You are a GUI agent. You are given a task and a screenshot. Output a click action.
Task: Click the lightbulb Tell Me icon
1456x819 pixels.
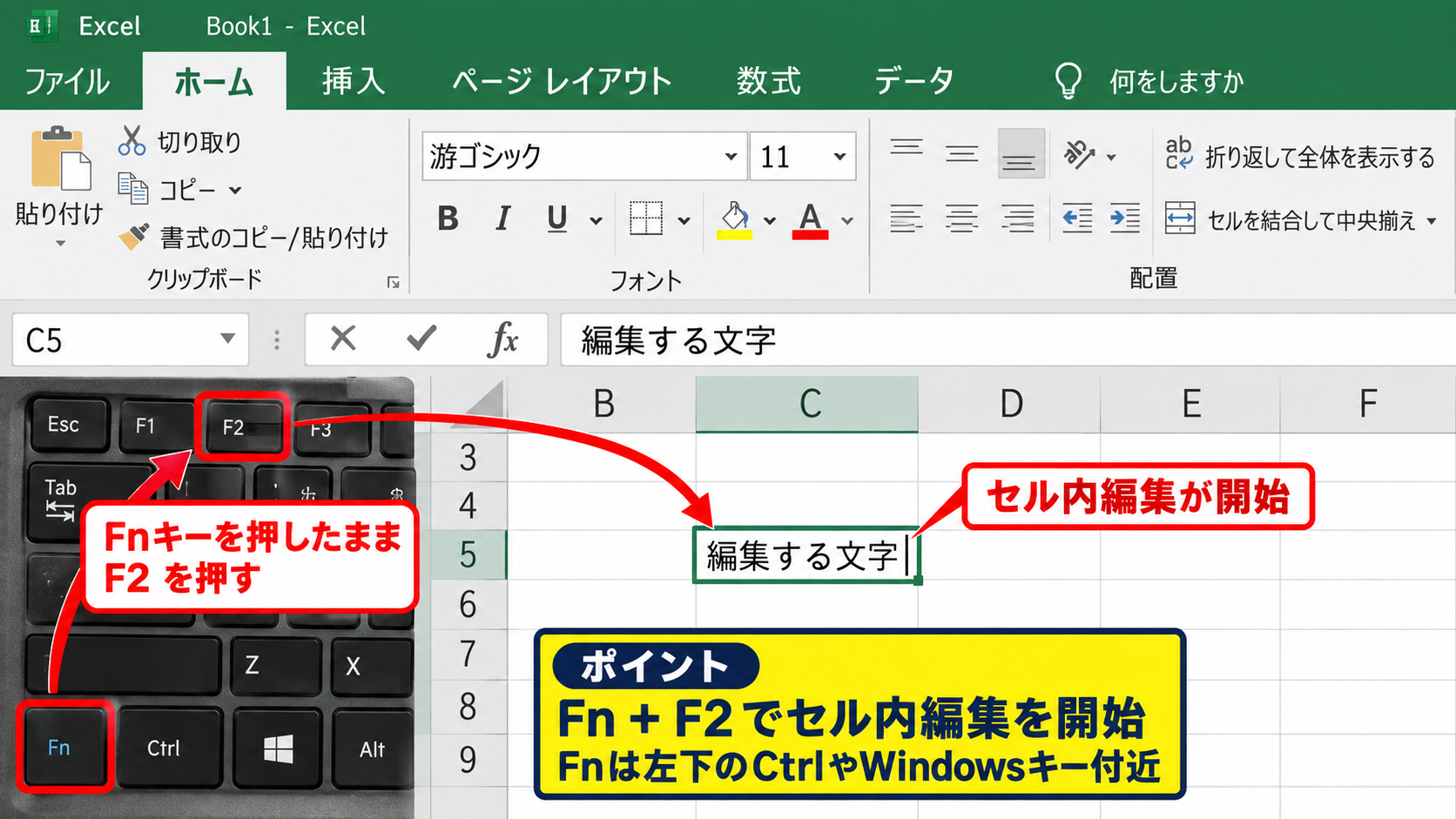(1068, 81)
